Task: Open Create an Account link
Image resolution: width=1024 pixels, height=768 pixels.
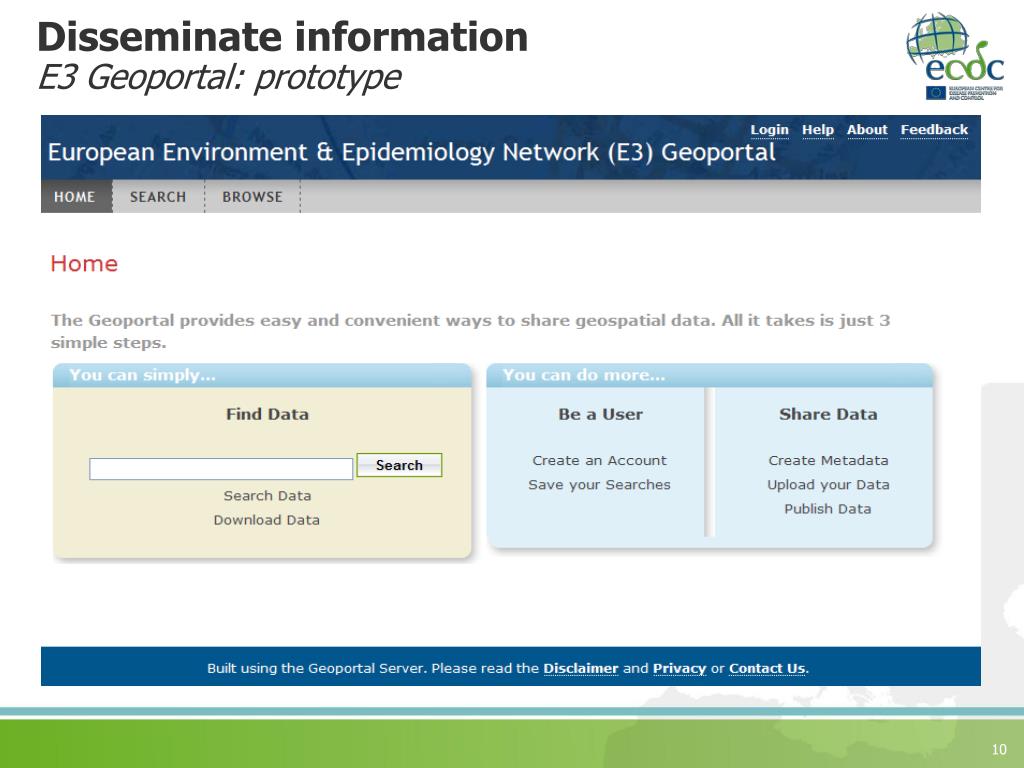Action: (600, 460)
